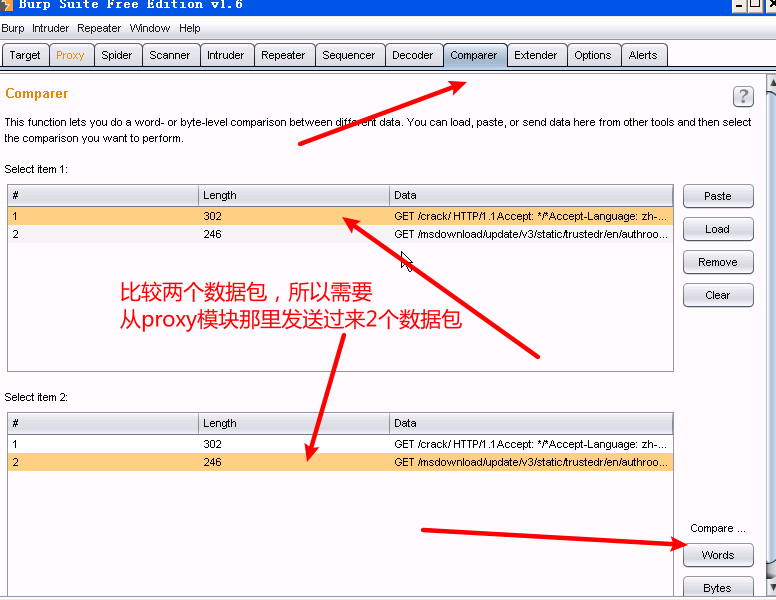Switch to the Spider tab
This screenshot has width=776, height=600.
click(117, 55)
